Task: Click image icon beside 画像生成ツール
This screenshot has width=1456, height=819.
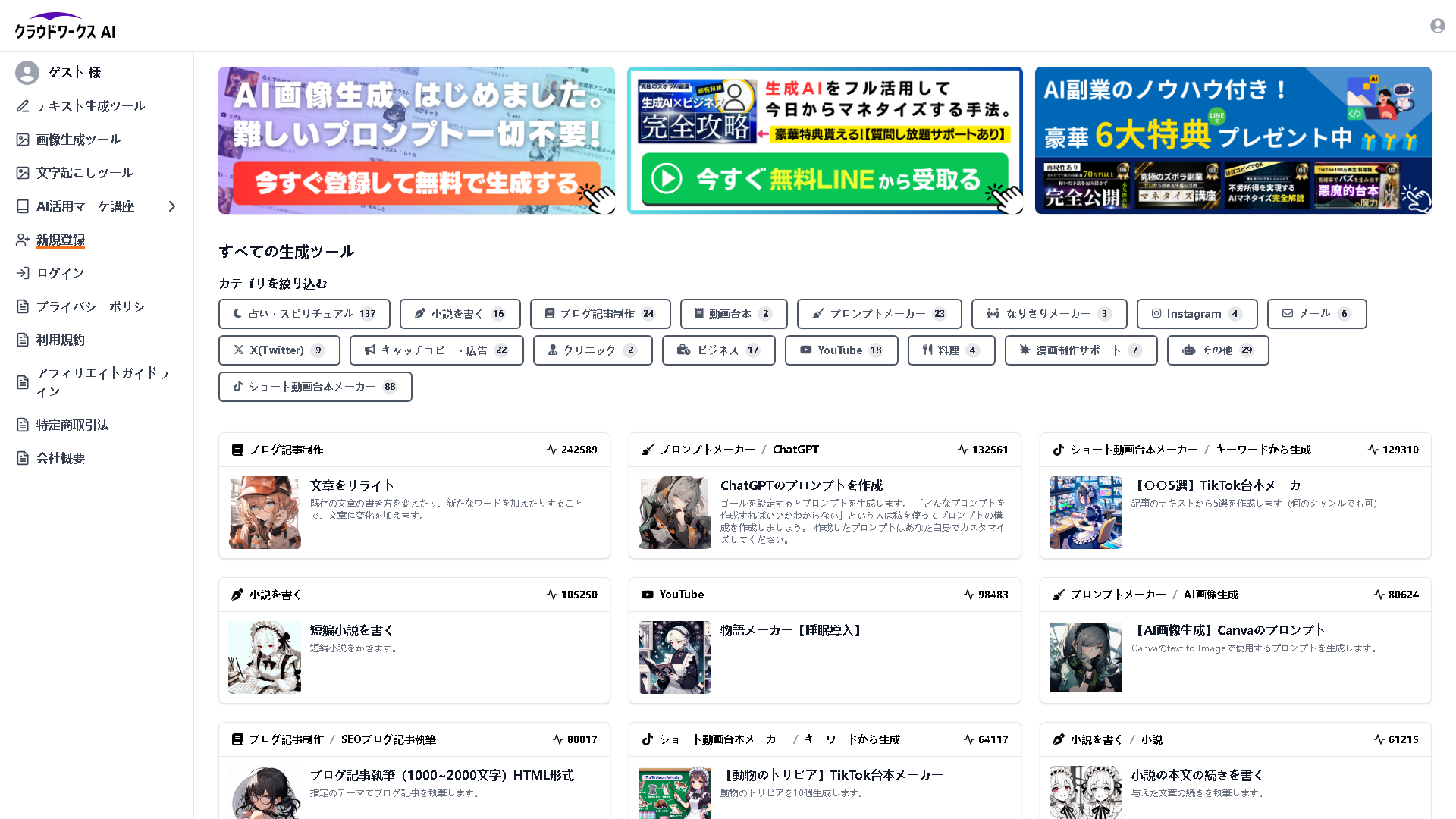Action: tap(23, 140)
